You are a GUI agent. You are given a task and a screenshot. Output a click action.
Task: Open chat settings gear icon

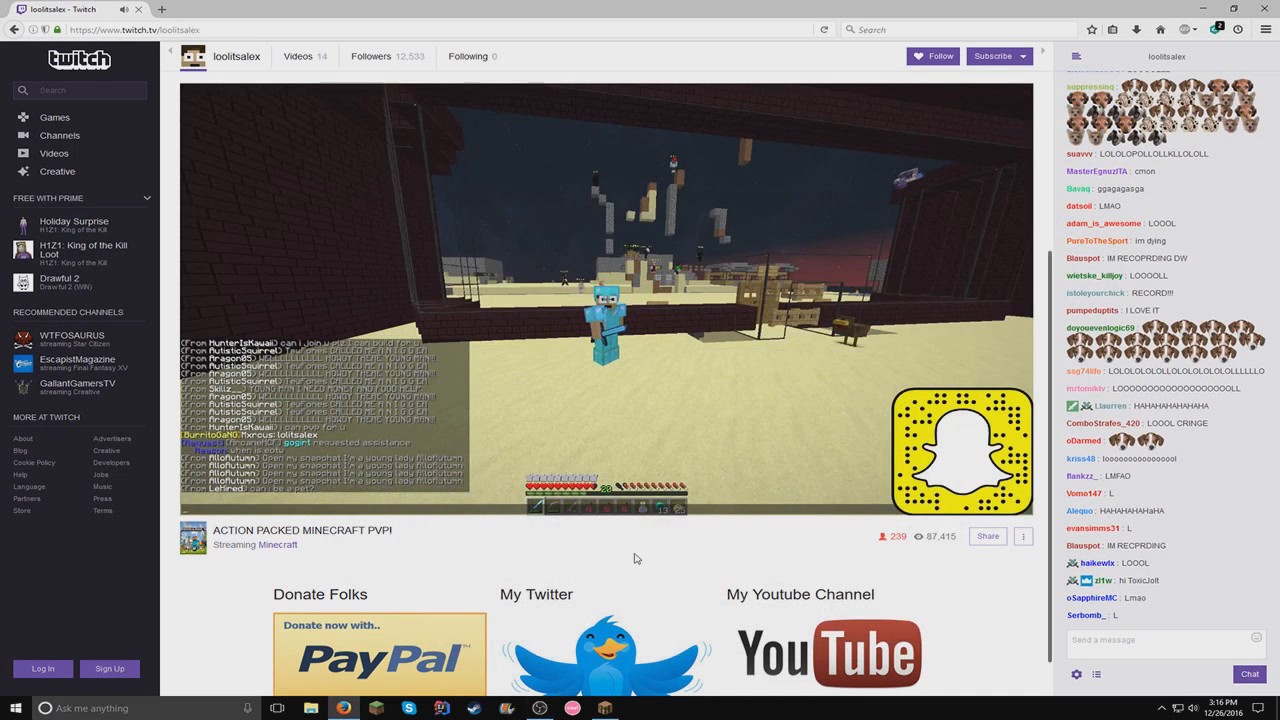[1076, 674]
